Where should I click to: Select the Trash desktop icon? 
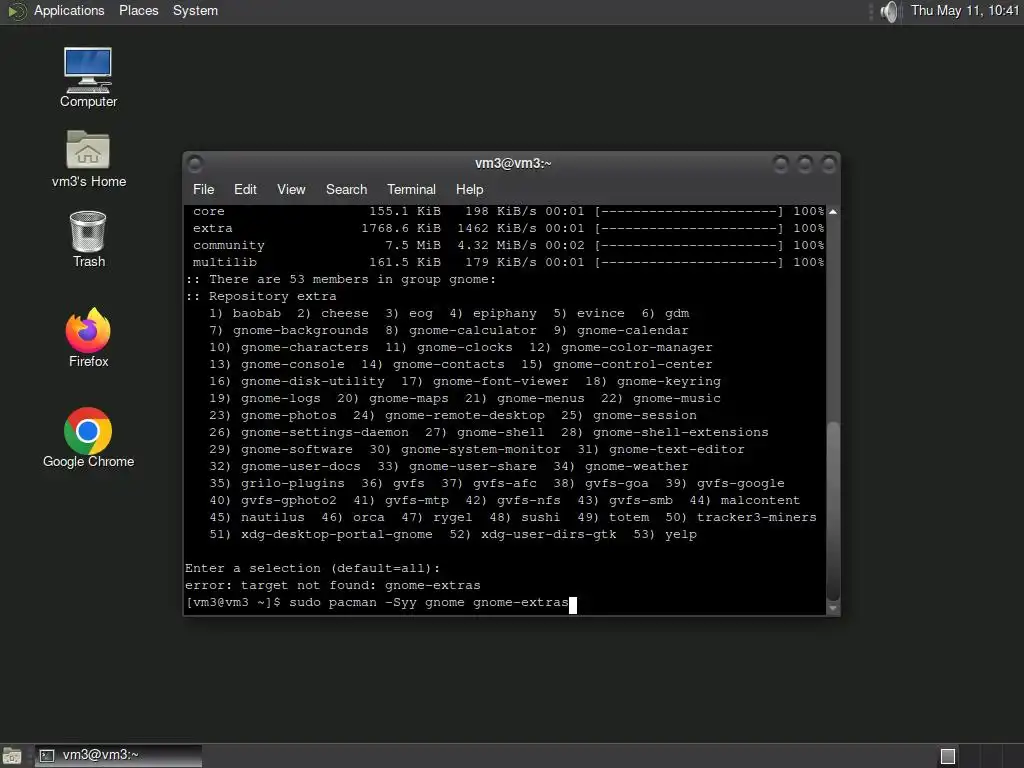click(88, 239)
